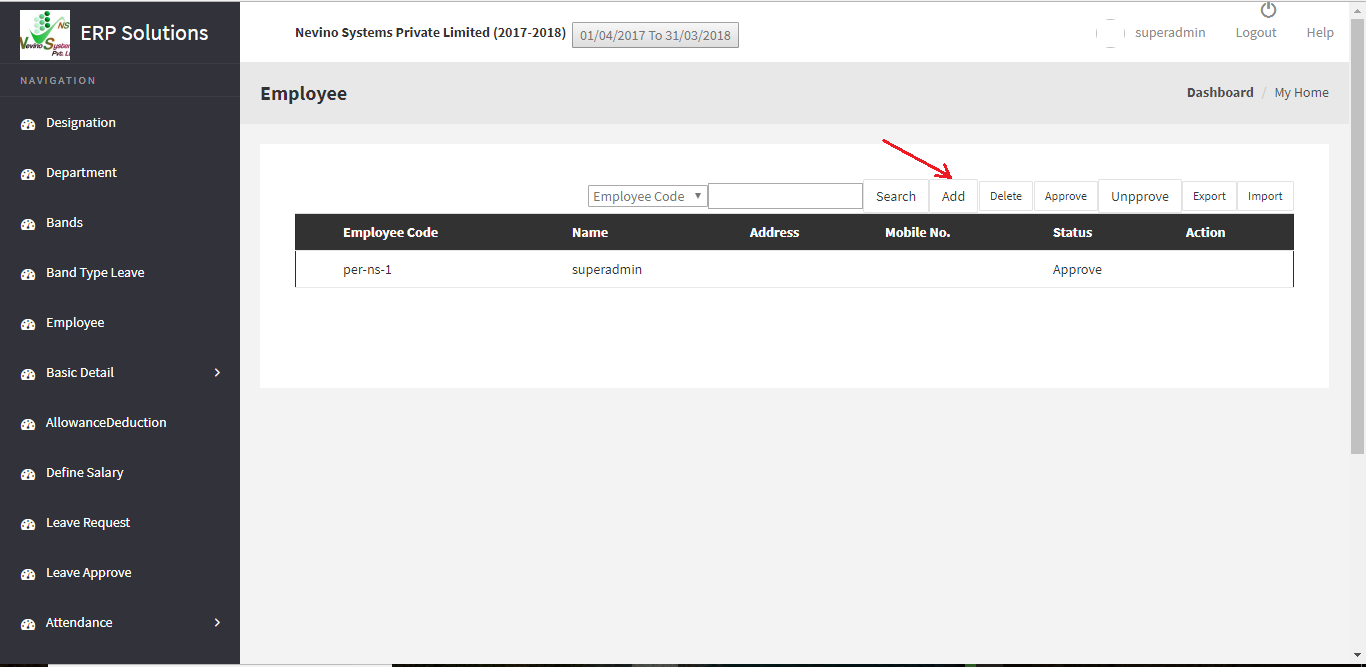The width and height of the screenshot is (1366, 667).
Task: Expand the Attendance submenu chevron
Action: [x=218, y=623]
